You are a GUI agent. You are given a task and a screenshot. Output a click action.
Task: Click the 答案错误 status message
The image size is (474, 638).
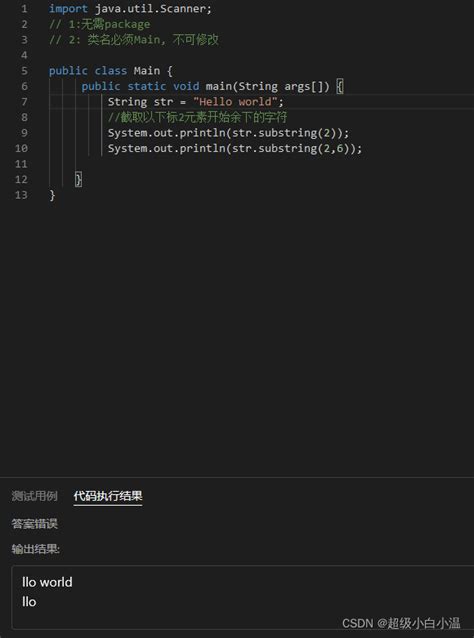pyautogui.click(x=35, y=524)
